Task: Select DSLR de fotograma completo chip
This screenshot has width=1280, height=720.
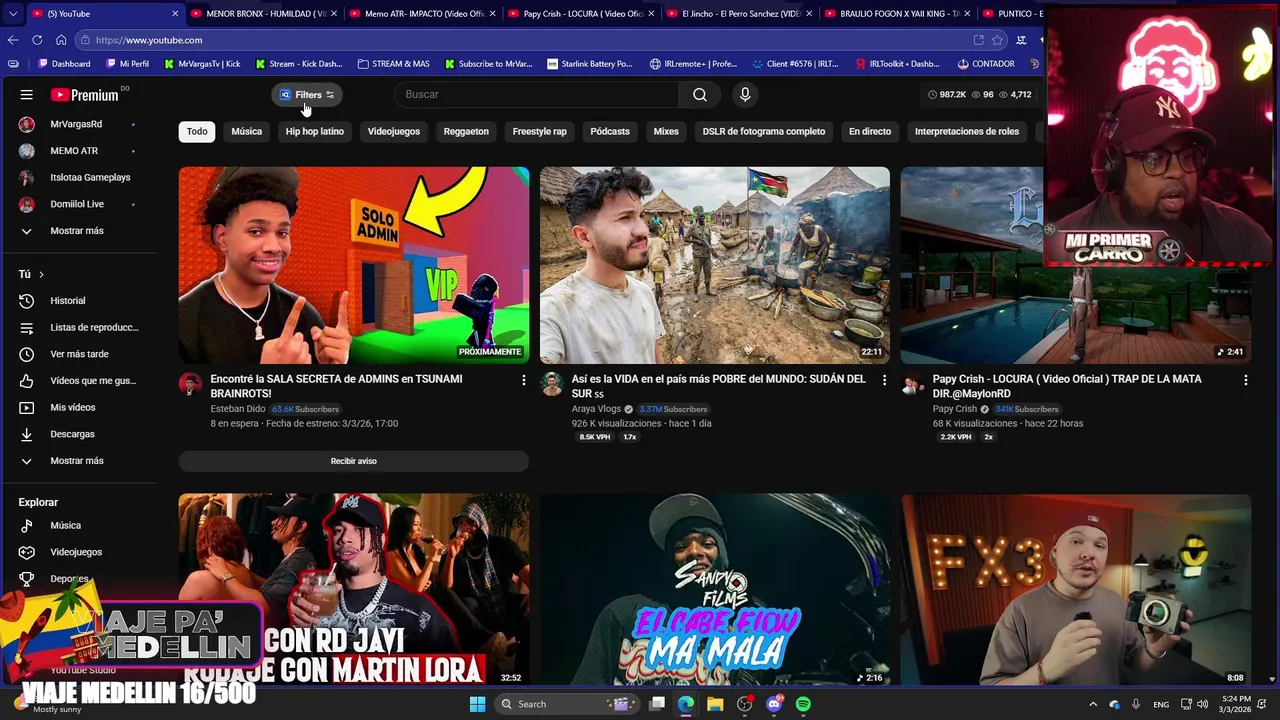Action: 764,131
